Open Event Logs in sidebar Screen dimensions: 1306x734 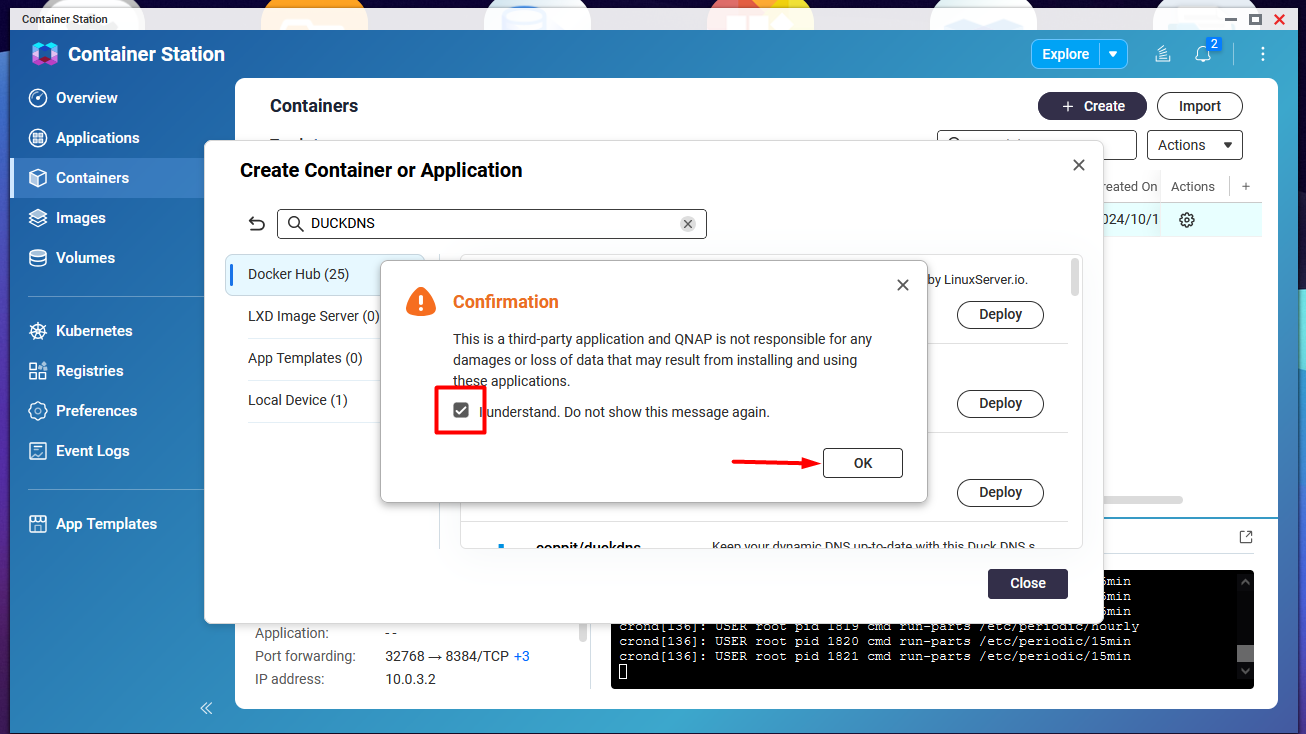click(x=92, y=451)
